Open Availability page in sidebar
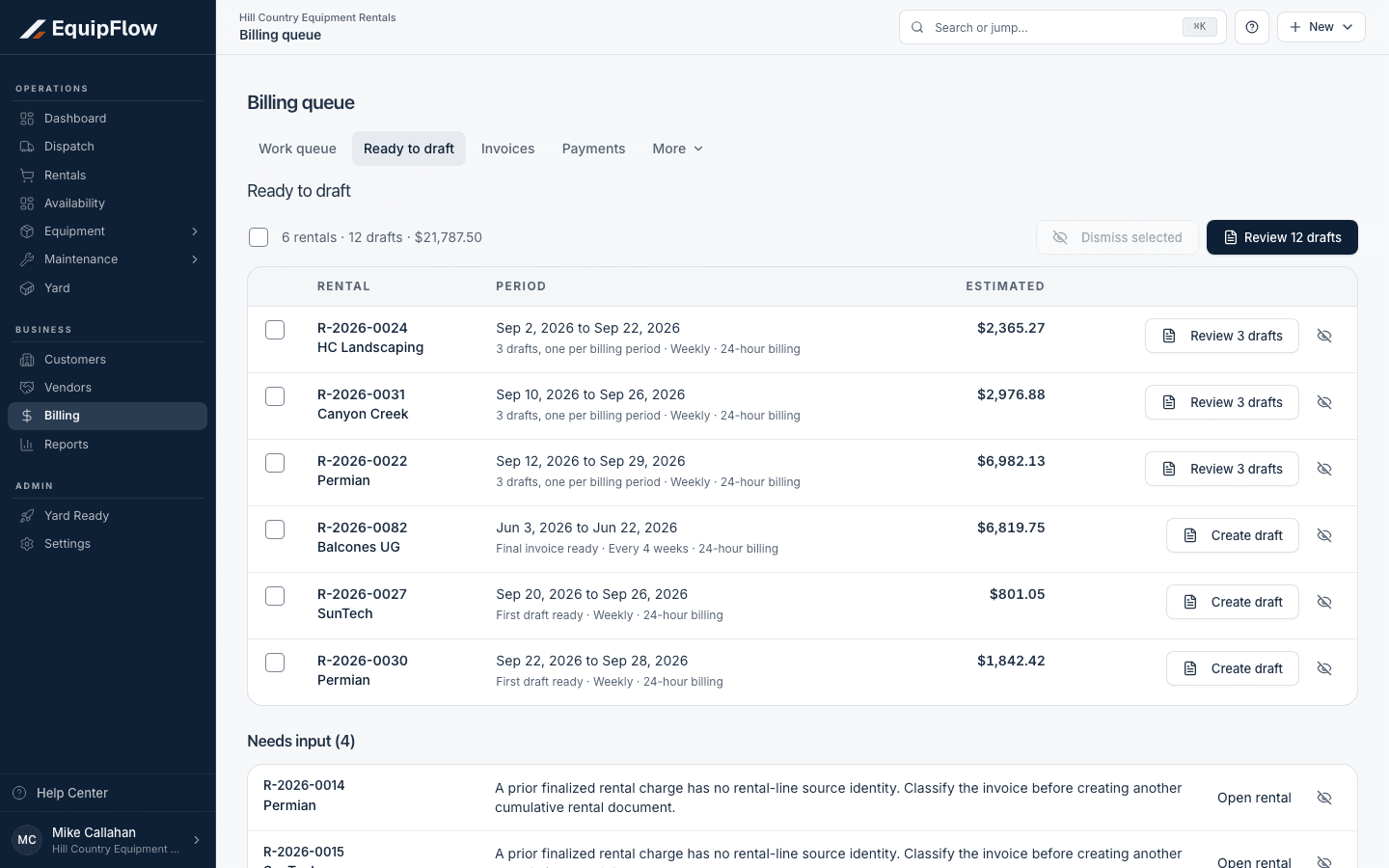Image resolution: width=1389 pixels, height=868 pixels. [x=107, y=203]
